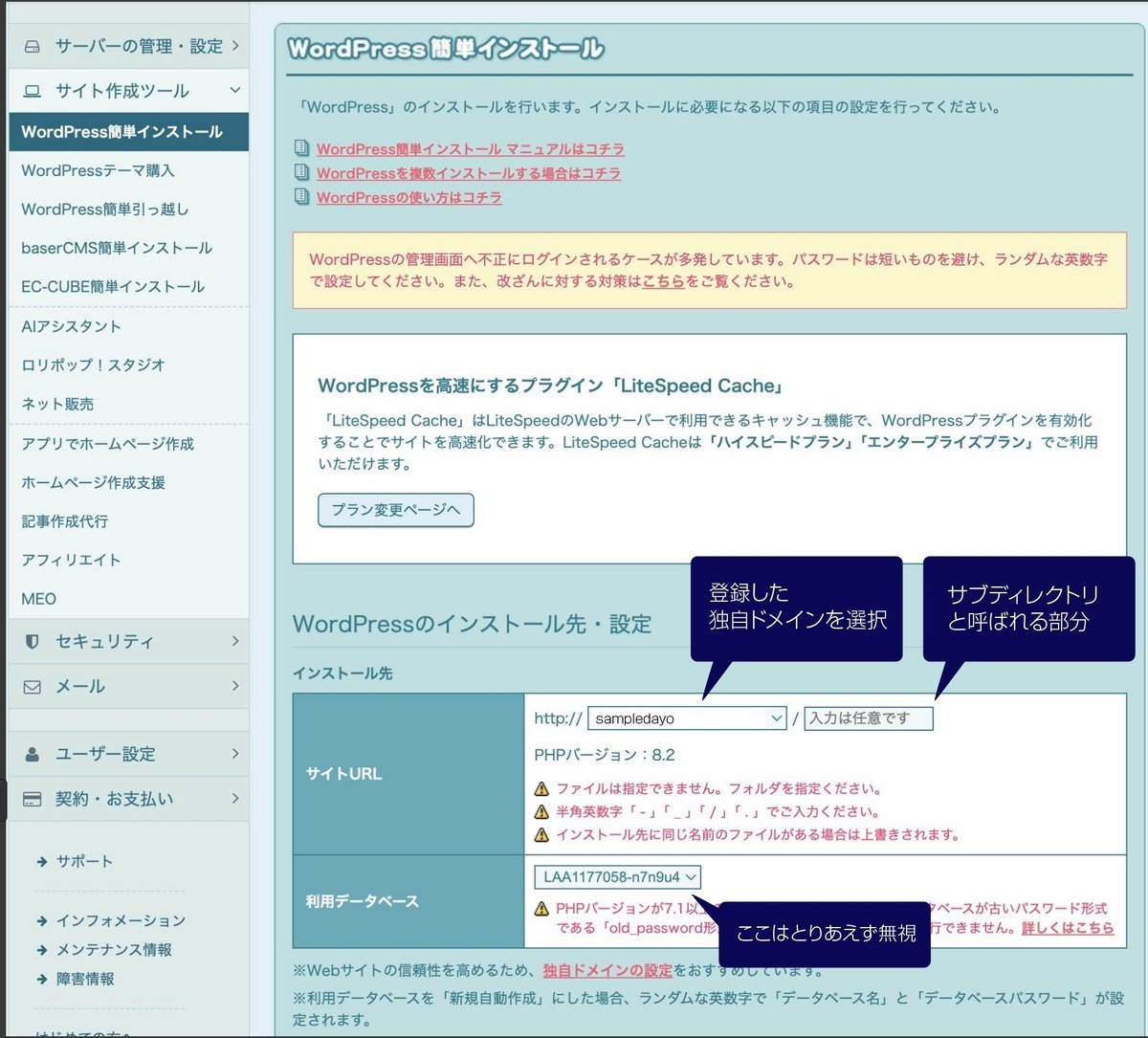The image size is (1148, 1038).
Task: Click the document icon next to 複数インストールする場合
Action: (x=301, y=172)
